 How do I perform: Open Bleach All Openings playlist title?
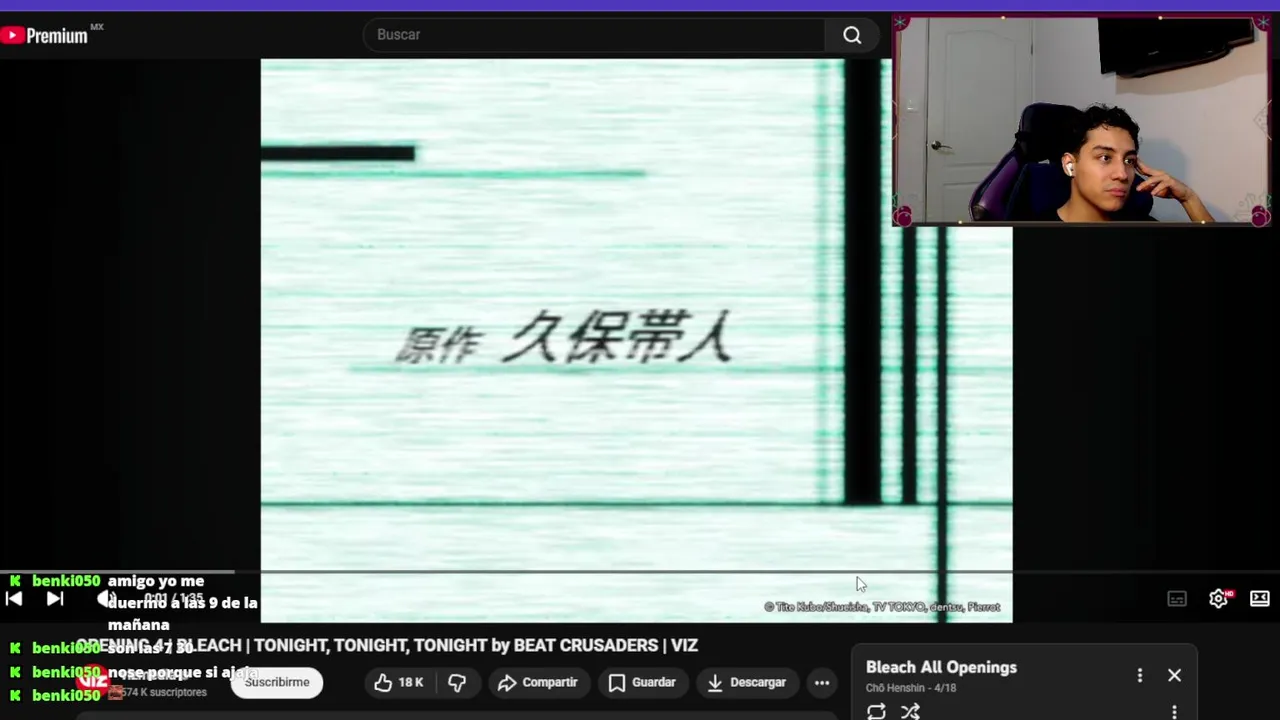coord(941,668)
